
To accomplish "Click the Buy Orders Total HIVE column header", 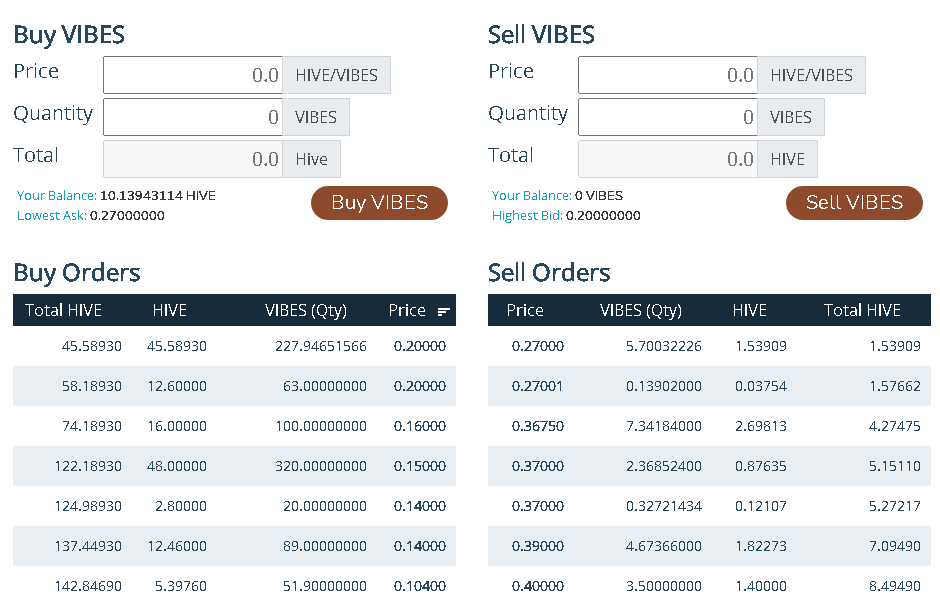I will pos(64,310).
